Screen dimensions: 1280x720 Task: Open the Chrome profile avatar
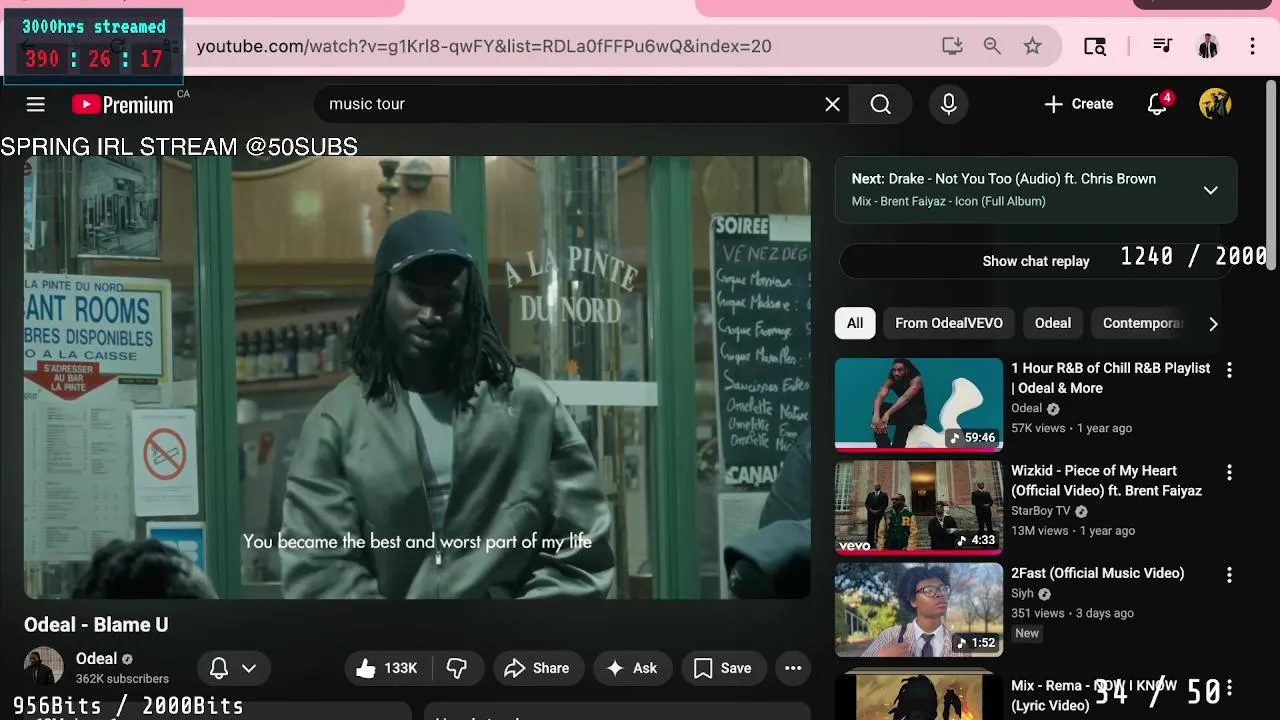click(x=1208, y=46)
